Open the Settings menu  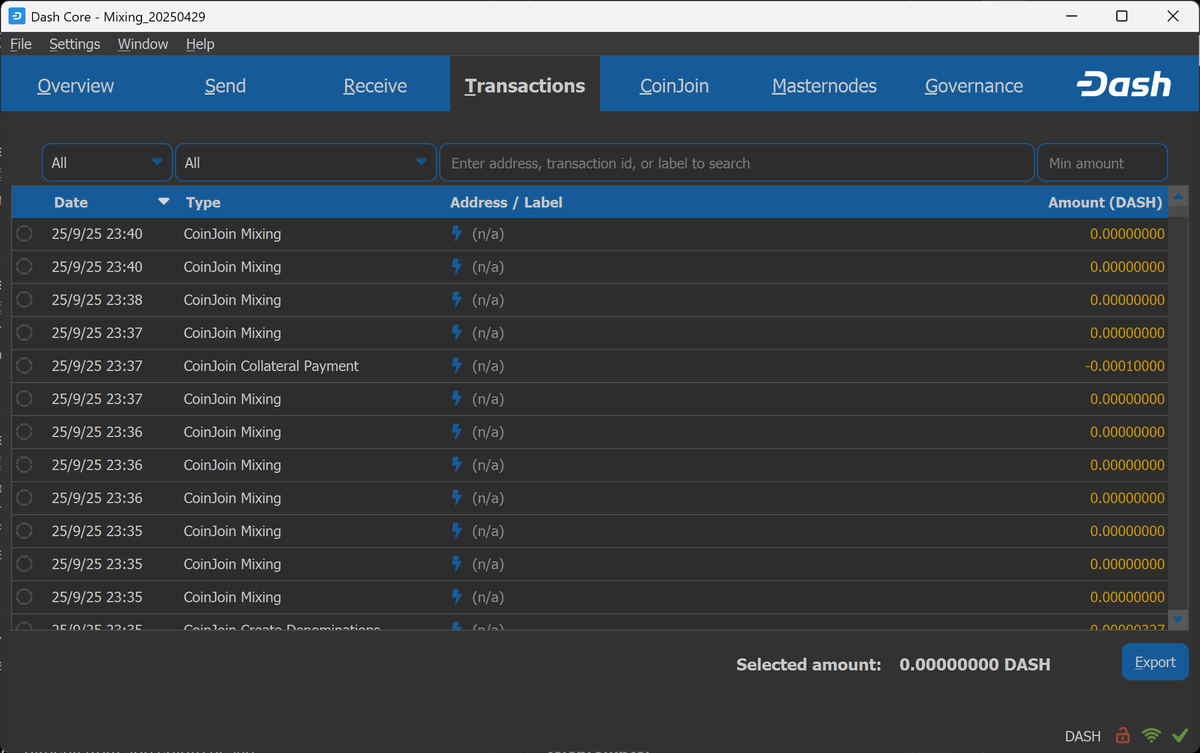pos(74,44)
